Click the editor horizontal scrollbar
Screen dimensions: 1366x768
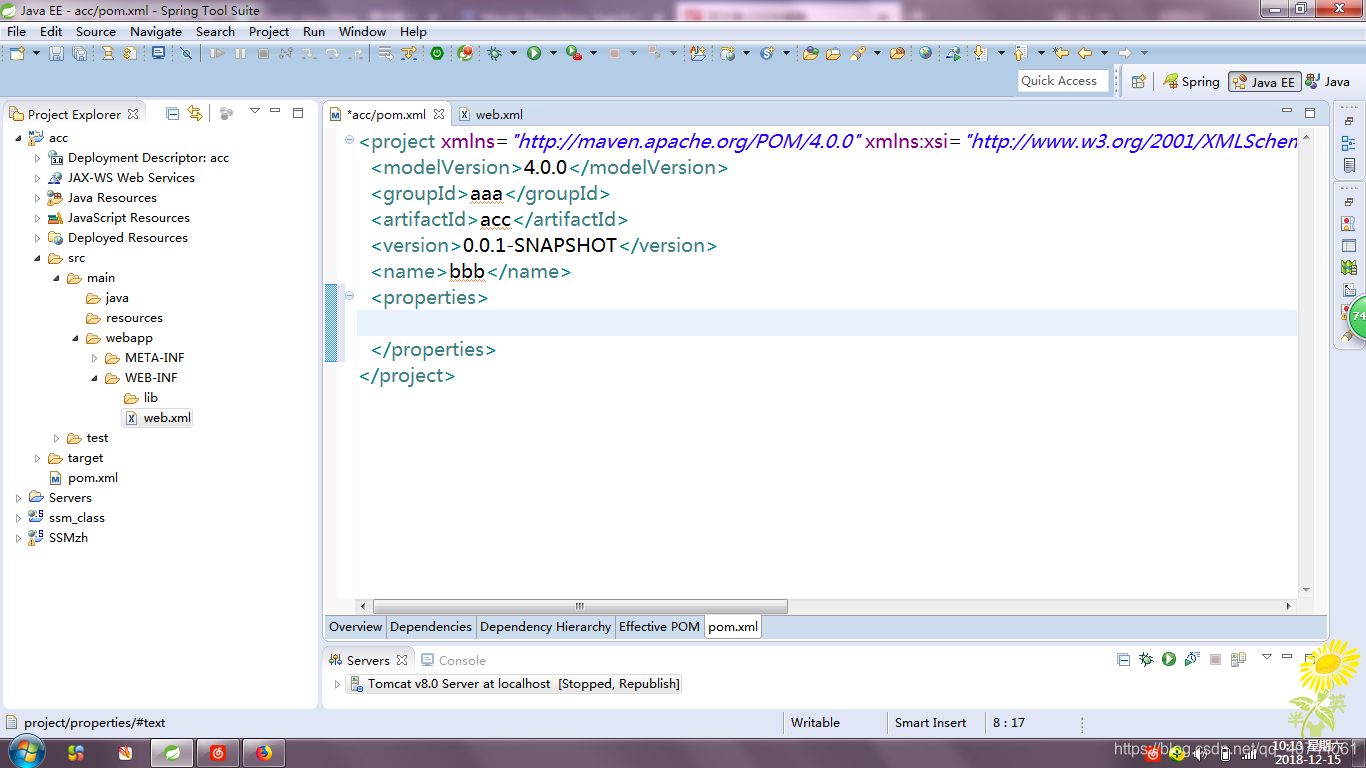click(580, 606)
